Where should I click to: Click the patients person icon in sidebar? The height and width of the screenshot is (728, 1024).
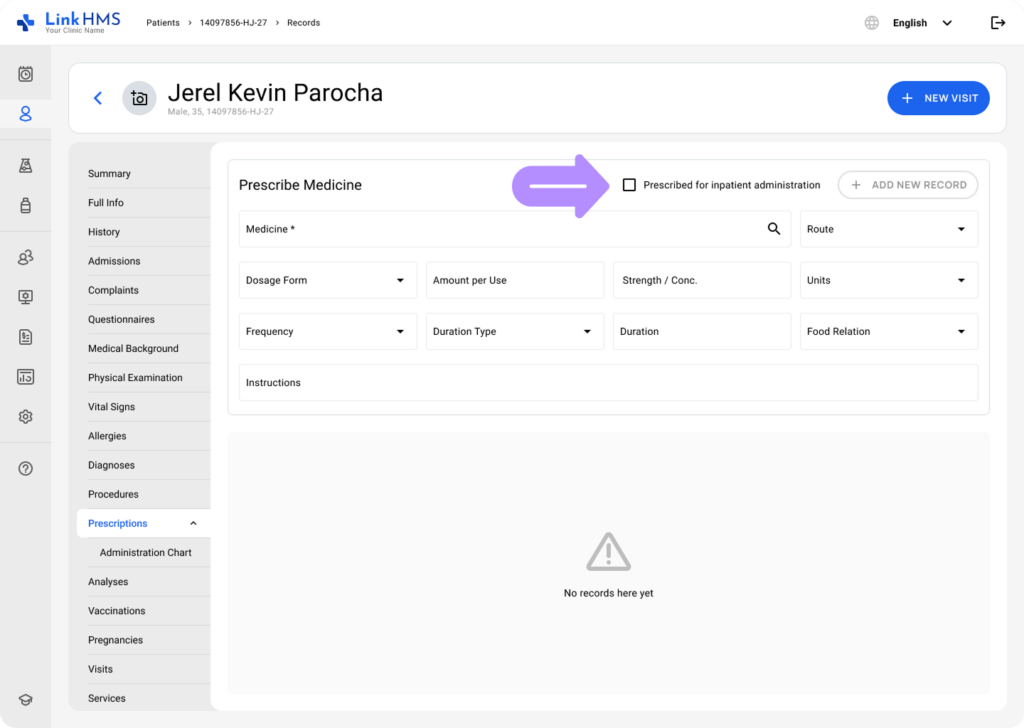(x=26, y=114)
